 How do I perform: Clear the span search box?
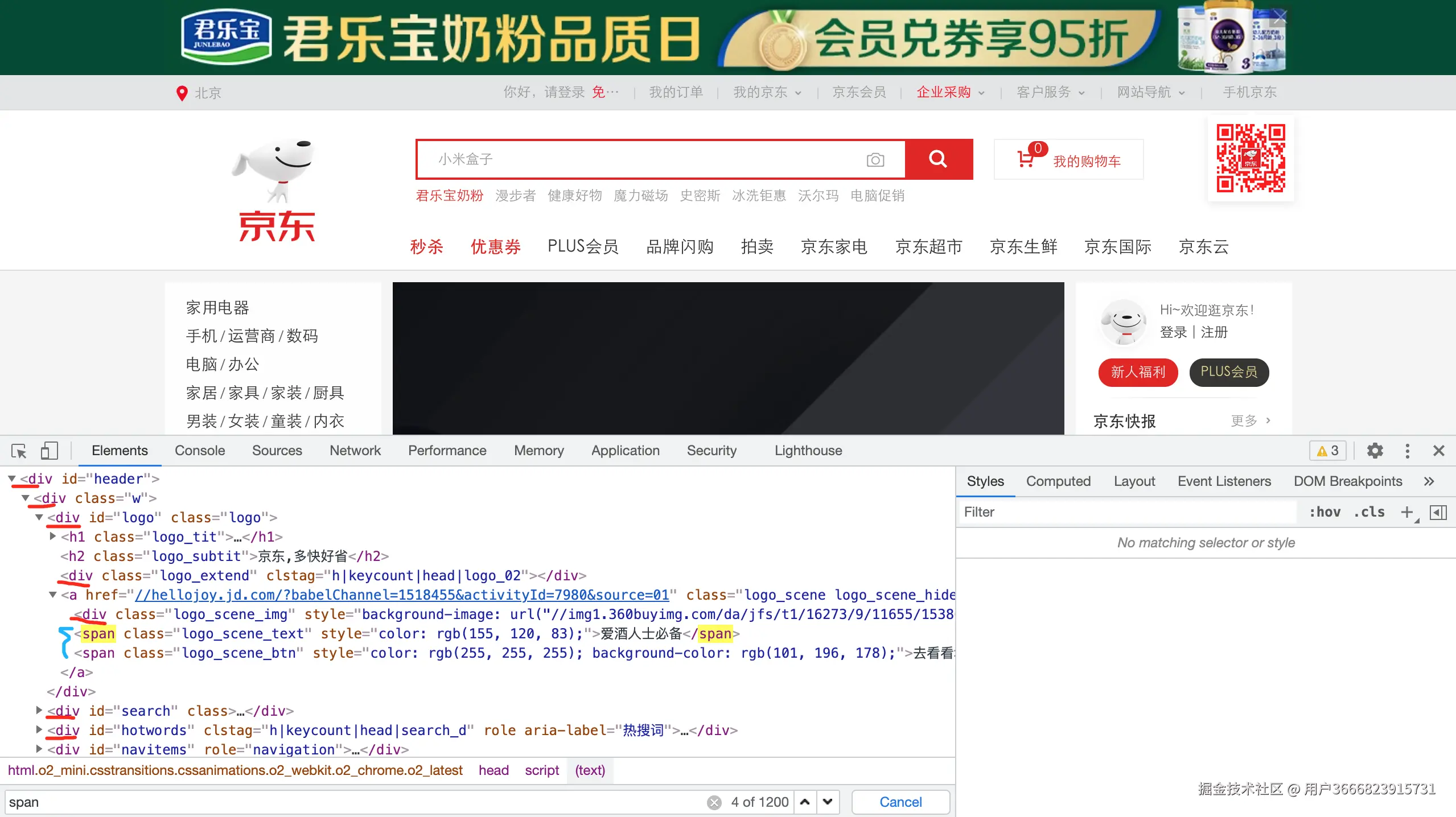point(714,802)
